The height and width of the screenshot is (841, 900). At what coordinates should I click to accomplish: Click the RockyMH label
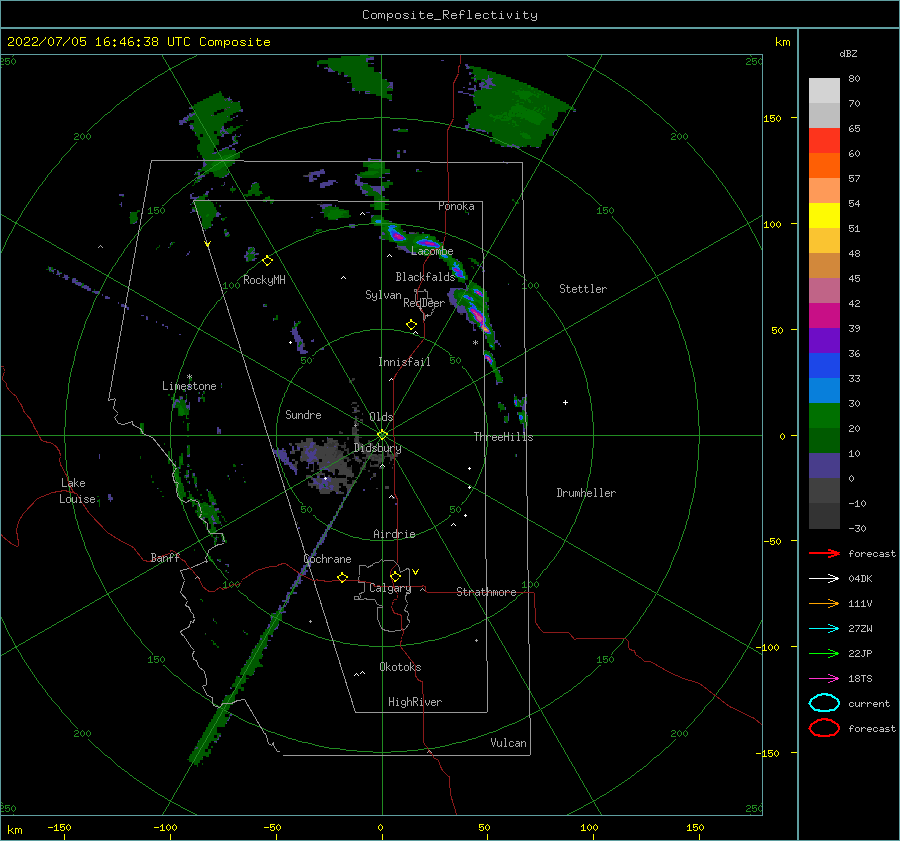tap(264, 280)
